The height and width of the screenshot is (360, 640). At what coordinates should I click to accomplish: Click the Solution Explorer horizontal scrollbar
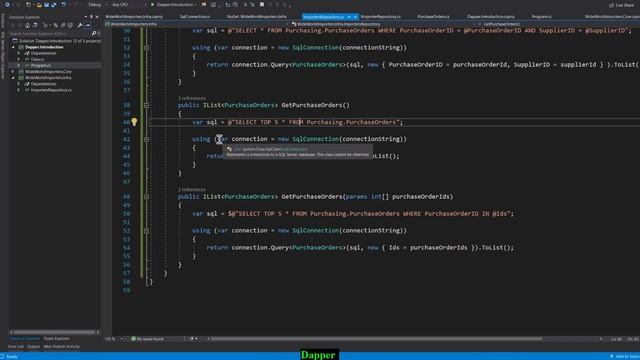pos(54,332)
